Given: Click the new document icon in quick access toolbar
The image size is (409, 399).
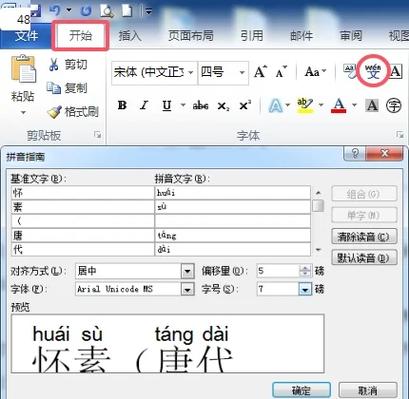Looking at the screenshot, I should pos(128,10).
